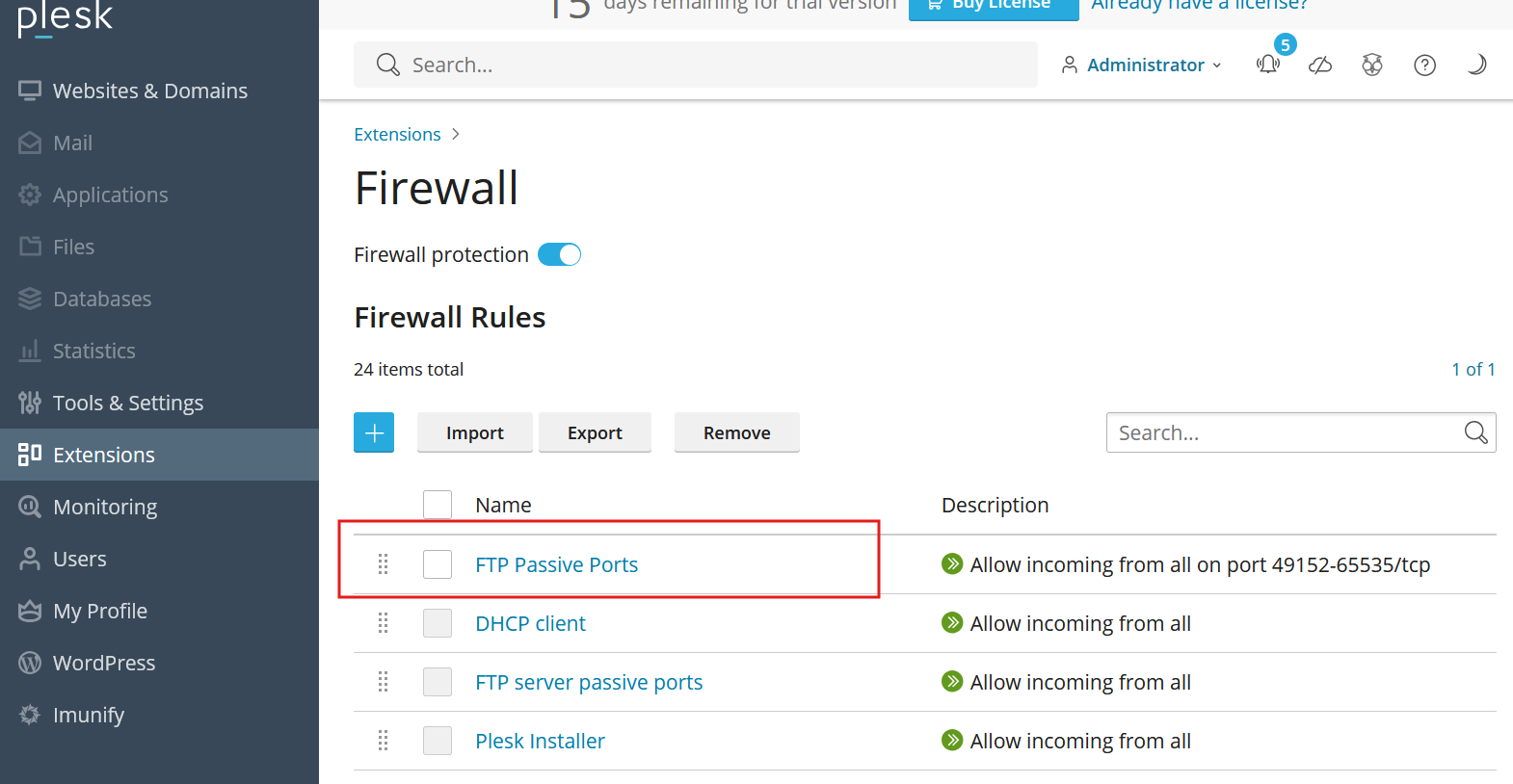Click the add firewall rule plus button
Viewport: 1513px width, 784px height.
pyautogui.click(x=374, y=432)
